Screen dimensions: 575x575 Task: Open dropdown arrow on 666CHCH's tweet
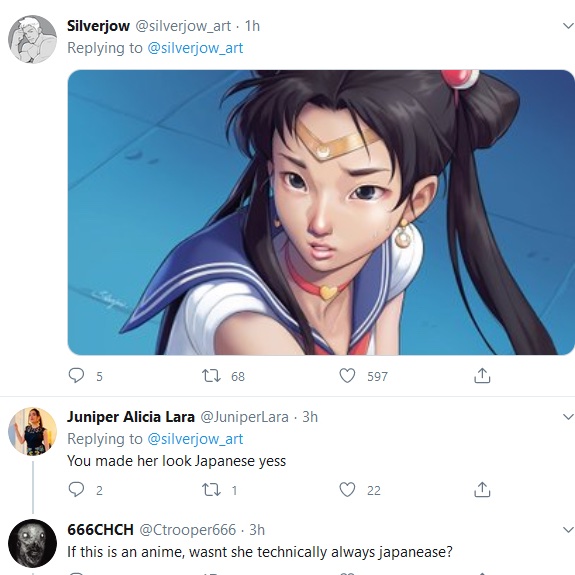coord(568,530)
